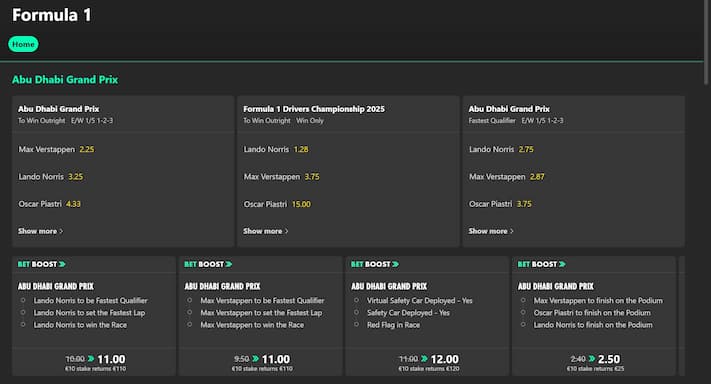
Task: Click Lando Norris to set the Fastest Lap
Action: coord(89,312)
